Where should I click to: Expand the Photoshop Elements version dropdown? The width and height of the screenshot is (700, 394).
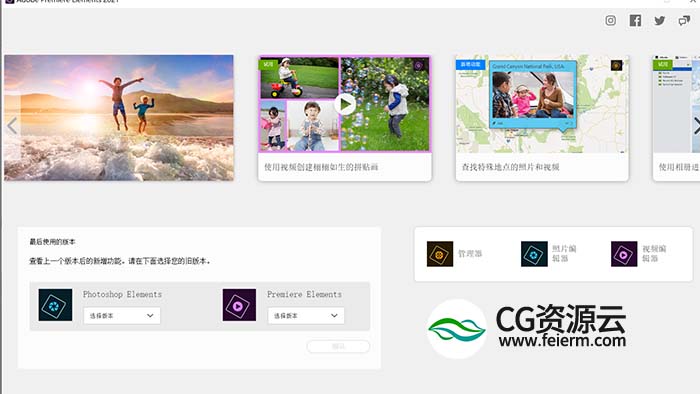[122, 315]
